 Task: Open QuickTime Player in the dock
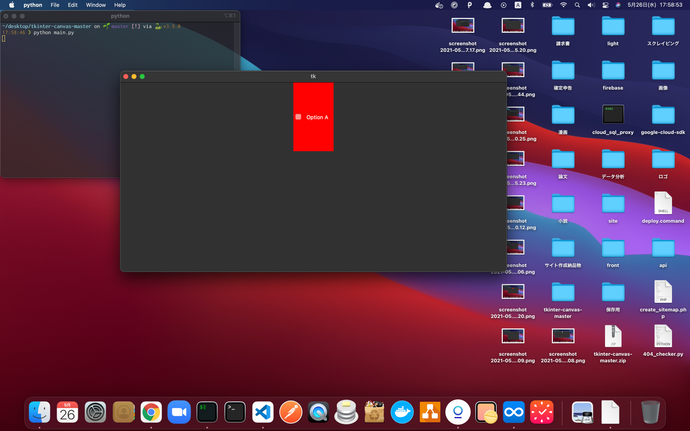click(319, 413)
